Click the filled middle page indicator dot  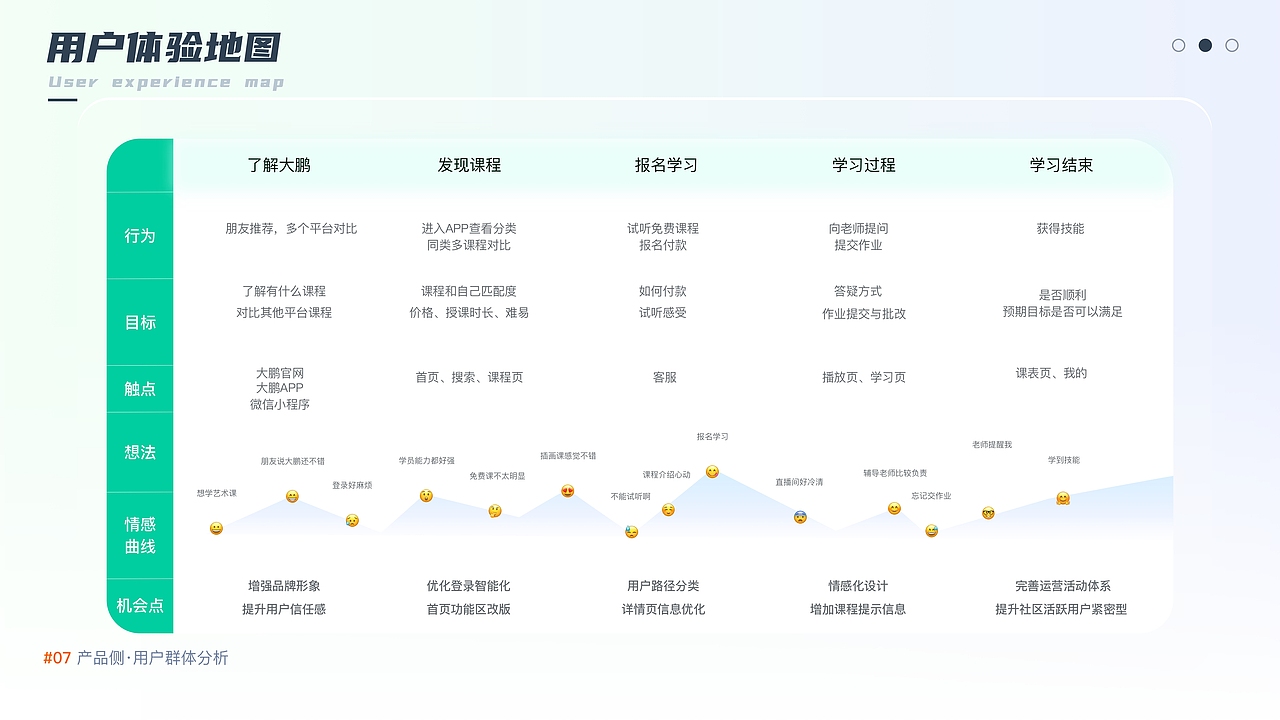(1203, 45)
